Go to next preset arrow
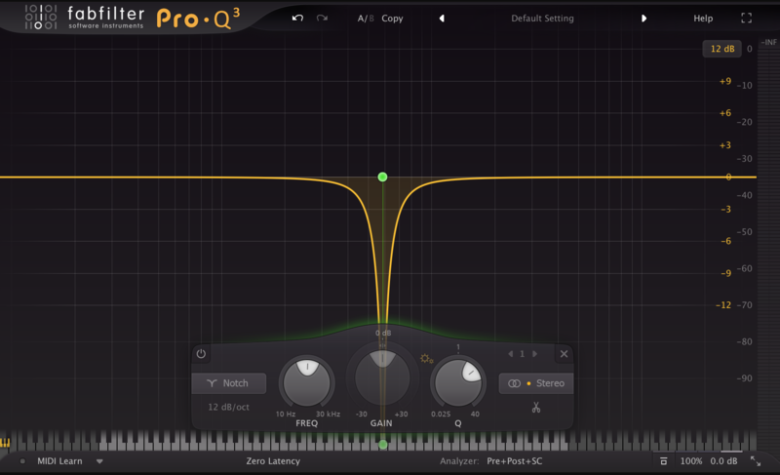The height and width of the screenshot is (475, 780). (x=644, y=18)
